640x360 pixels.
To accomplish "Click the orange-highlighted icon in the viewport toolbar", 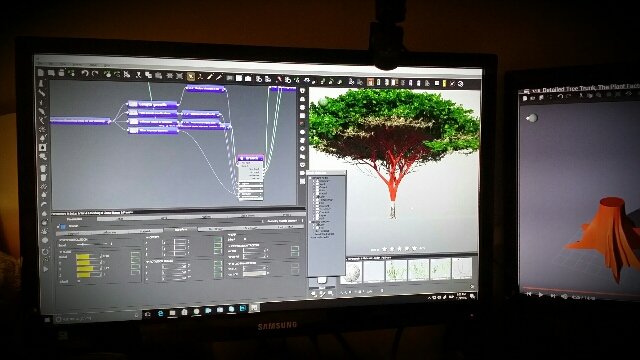I will coord(370,82).
